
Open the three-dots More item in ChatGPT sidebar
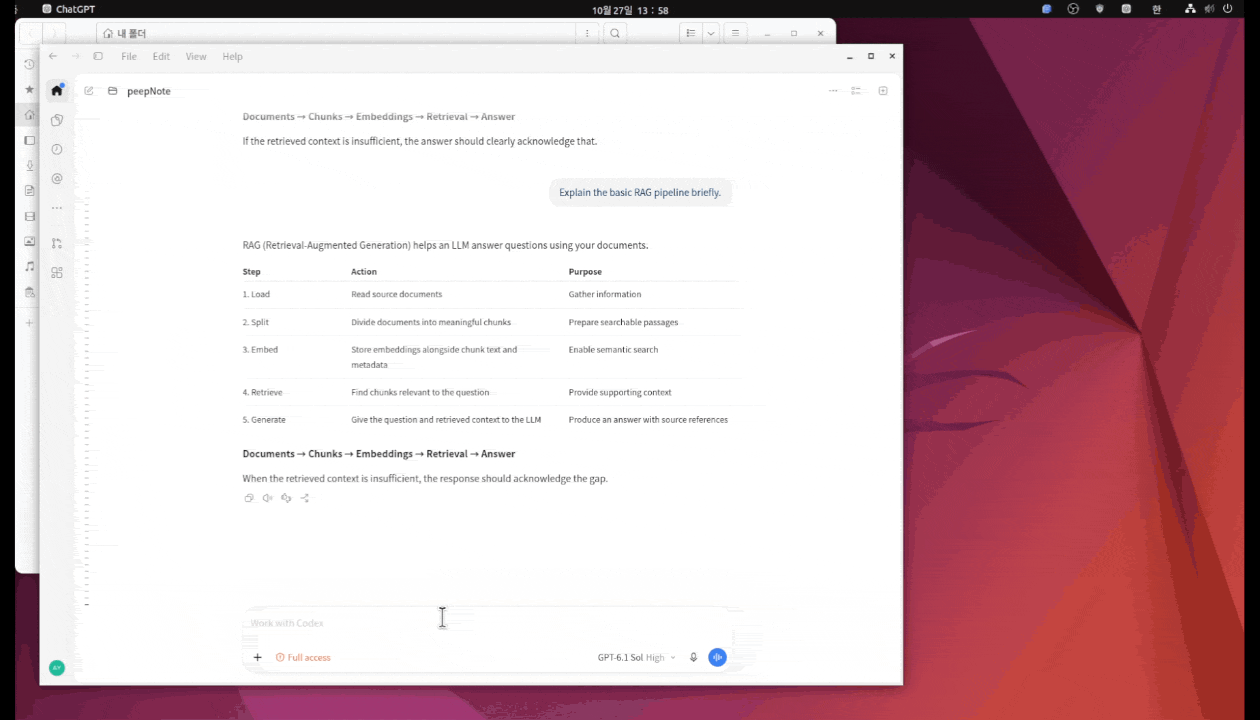click(x=57, y=208)
